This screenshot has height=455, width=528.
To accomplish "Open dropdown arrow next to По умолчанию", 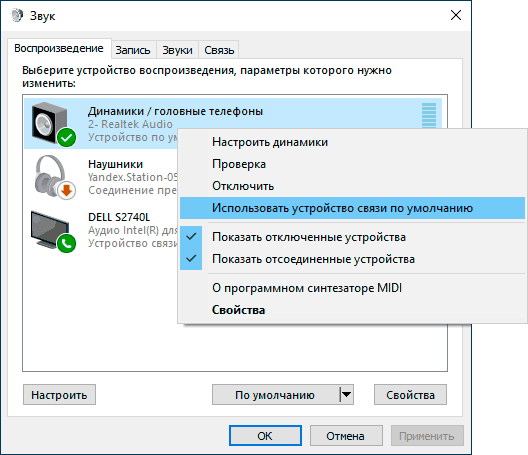I will 346,394.
